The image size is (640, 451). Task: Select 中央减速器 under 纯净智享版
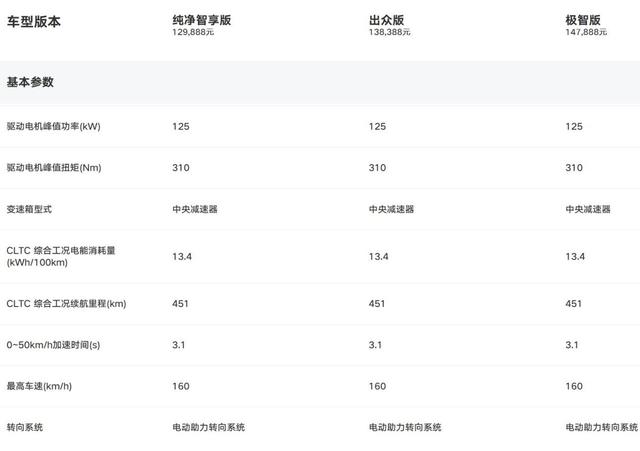pyautogui.click(x=195, y=209)
